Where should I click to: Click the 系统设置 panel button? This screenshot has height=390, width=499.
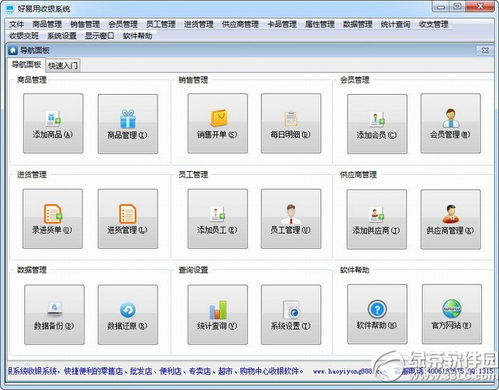[x=291, y=314]
